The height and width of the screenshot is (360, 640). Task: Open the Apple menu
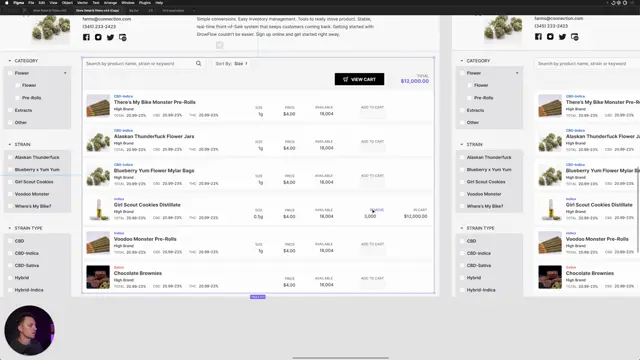(7, 3)
